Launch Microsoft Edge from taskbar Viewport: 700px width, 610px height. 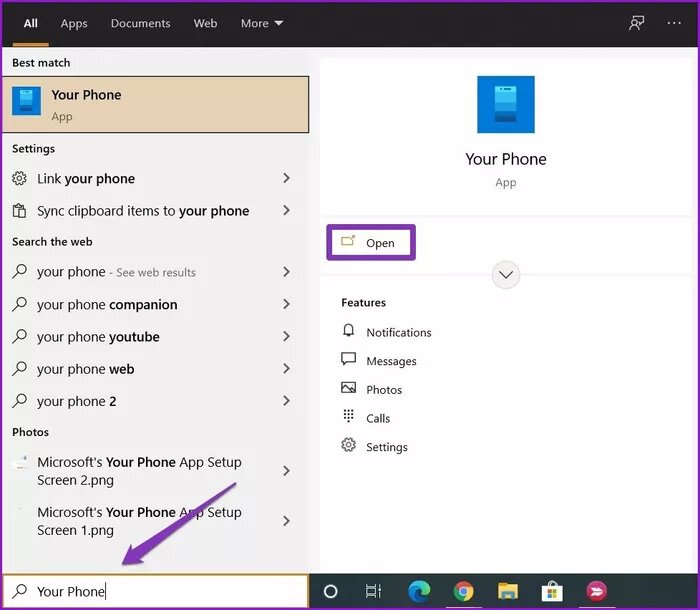tap(419, 591)
